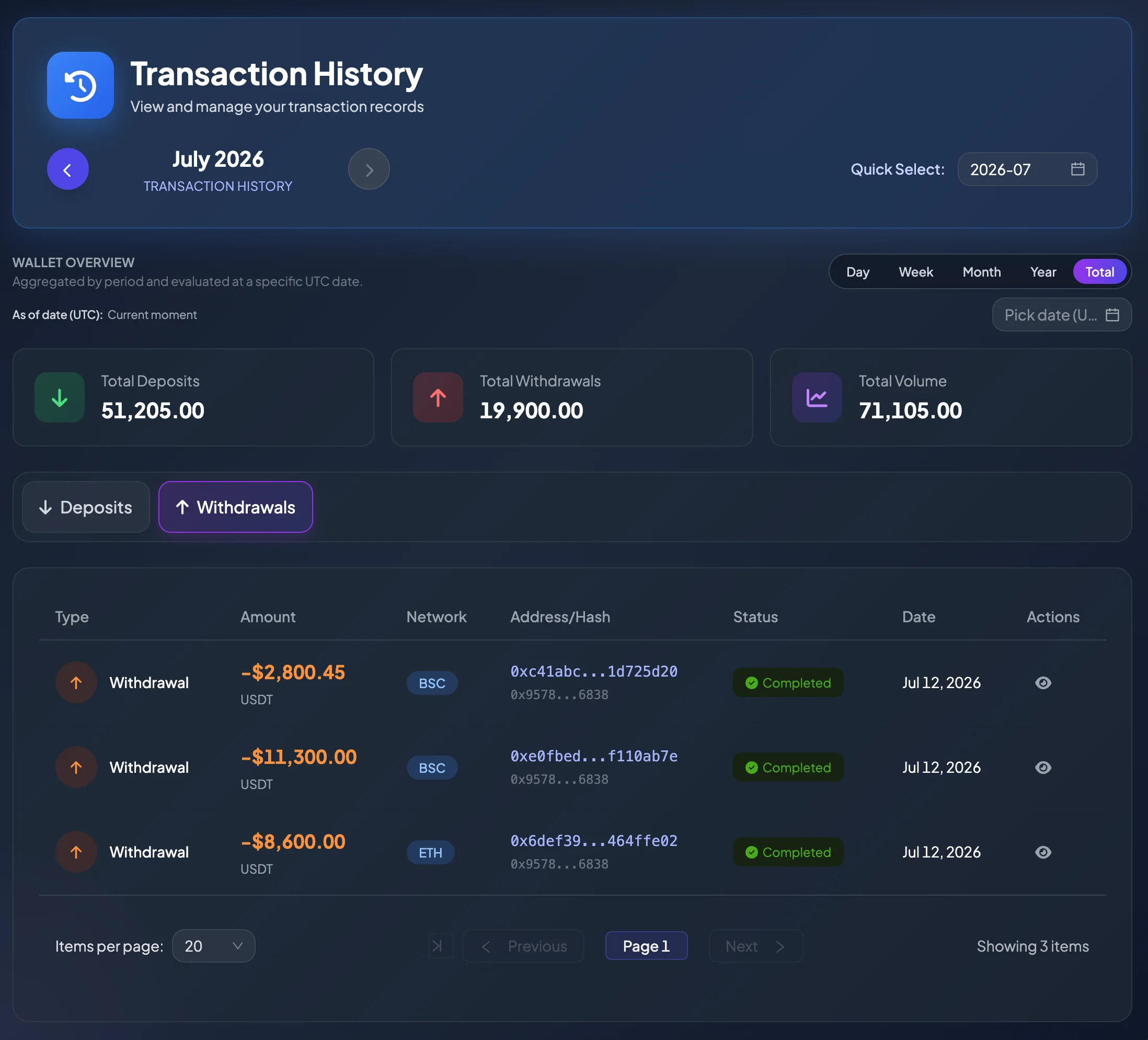Click the Date column header
The width and height of the screenshot is (1148, 1040).
(x=919, y=617)
